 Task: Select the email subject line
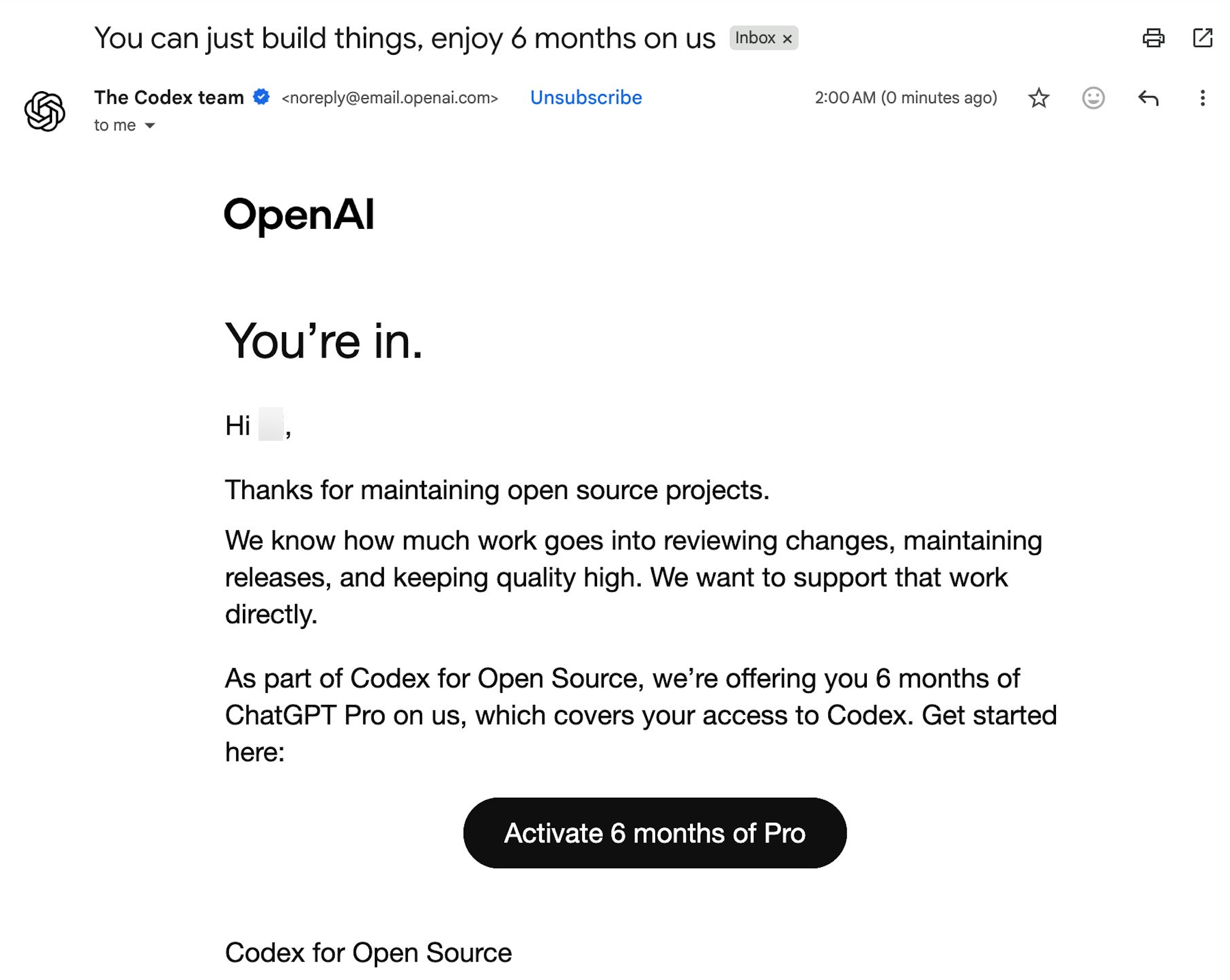[x=405, y=38]
